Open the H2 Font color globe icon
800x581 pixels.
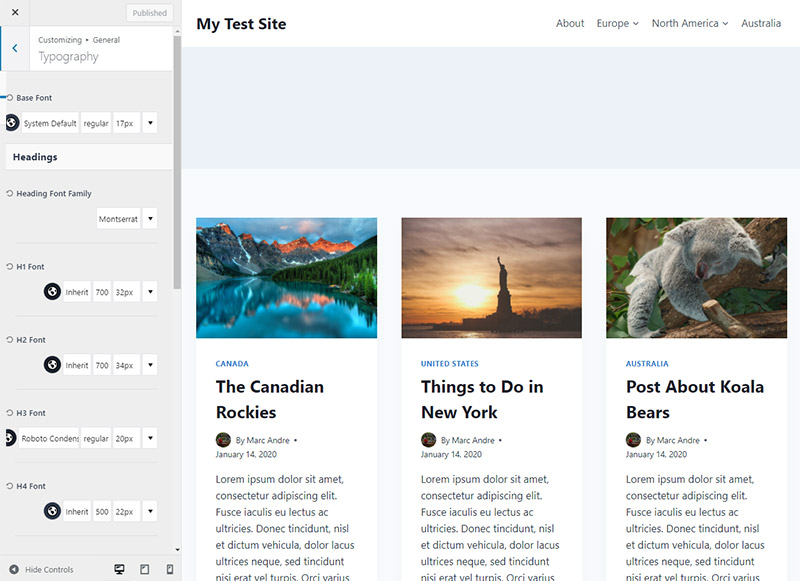52,364
